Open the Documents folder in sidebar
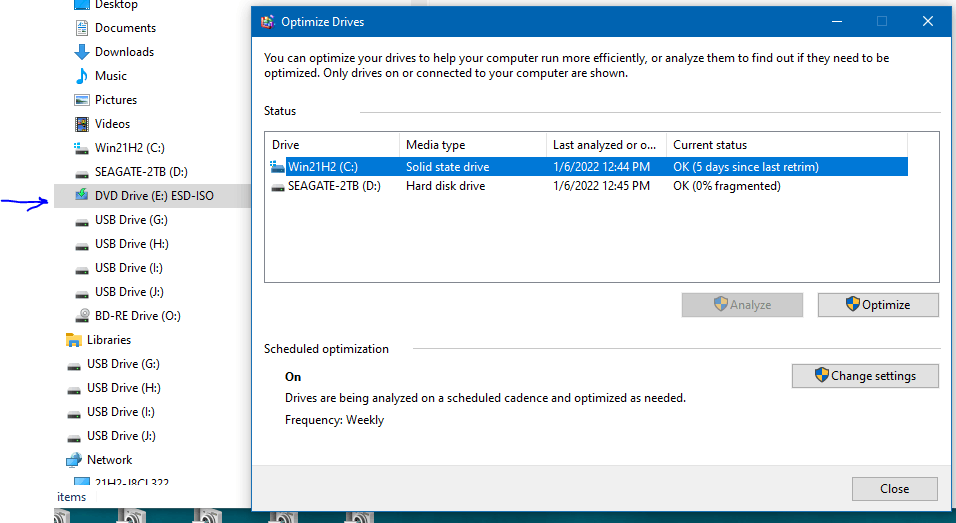This screenshot has width=956, height=523. click(125, 28)
